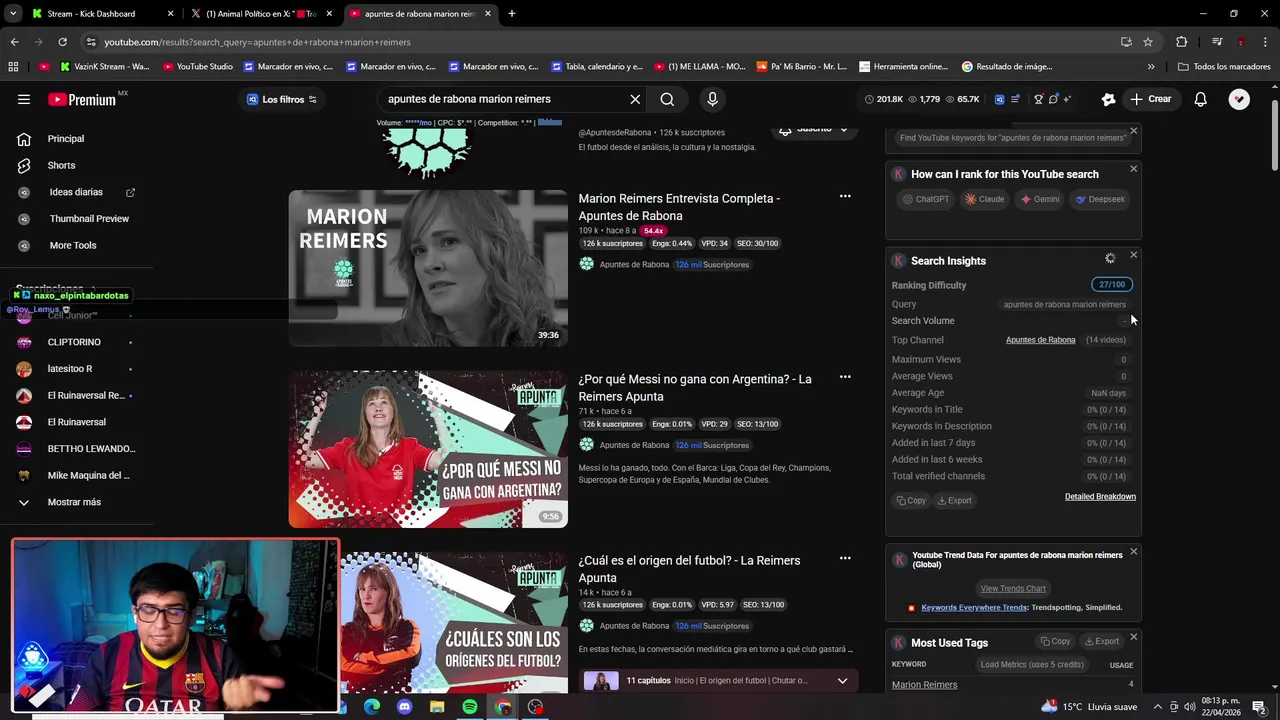Screen dimensions: 1280x720
Task: Open Ideas diarias in sidebar
Action: pyautogui.click(x=76, y=192)
